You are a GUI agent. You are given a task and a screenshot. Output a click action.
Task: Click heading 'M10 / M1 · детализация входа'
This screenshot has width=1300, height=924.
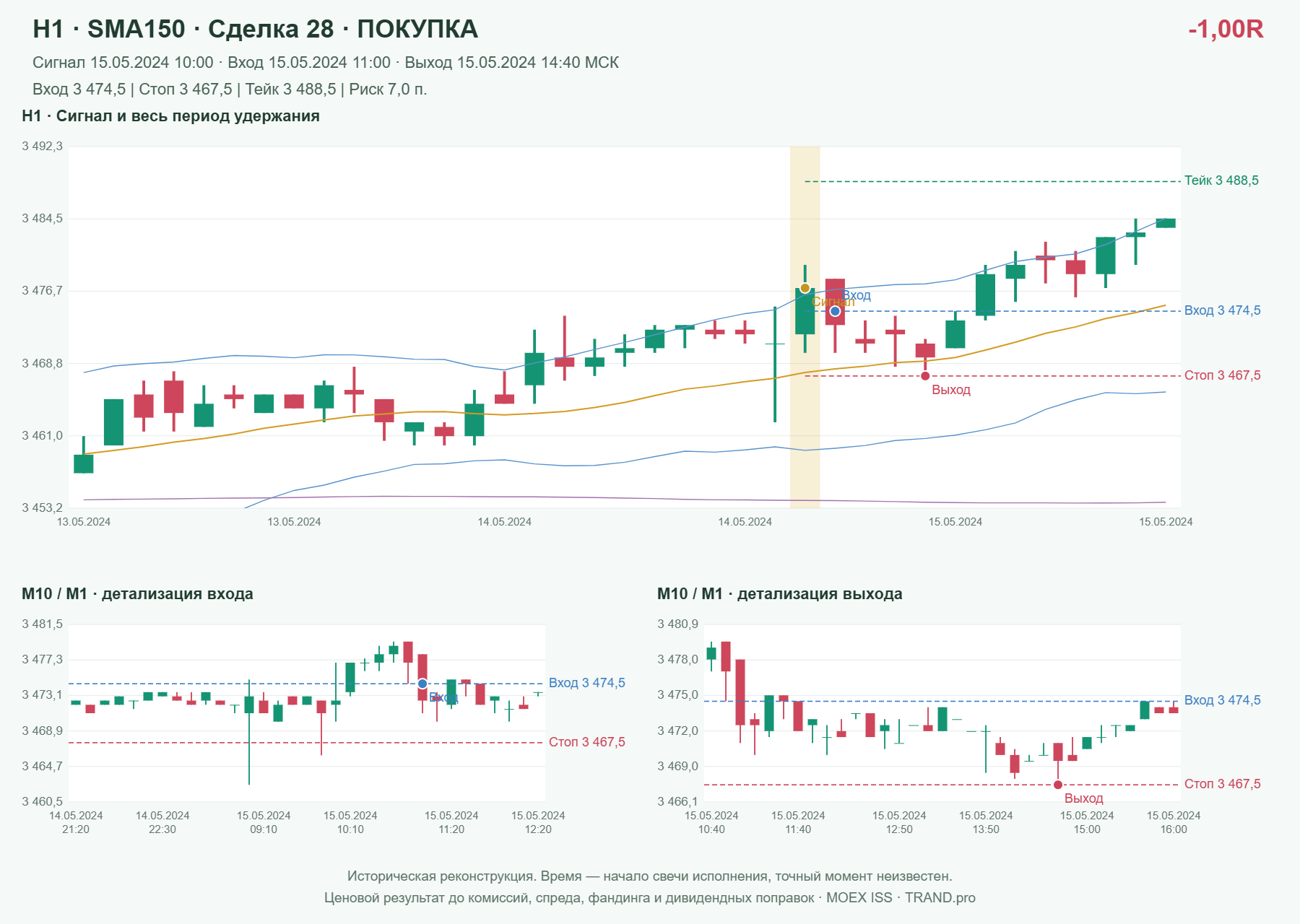[x=137, y=594]
